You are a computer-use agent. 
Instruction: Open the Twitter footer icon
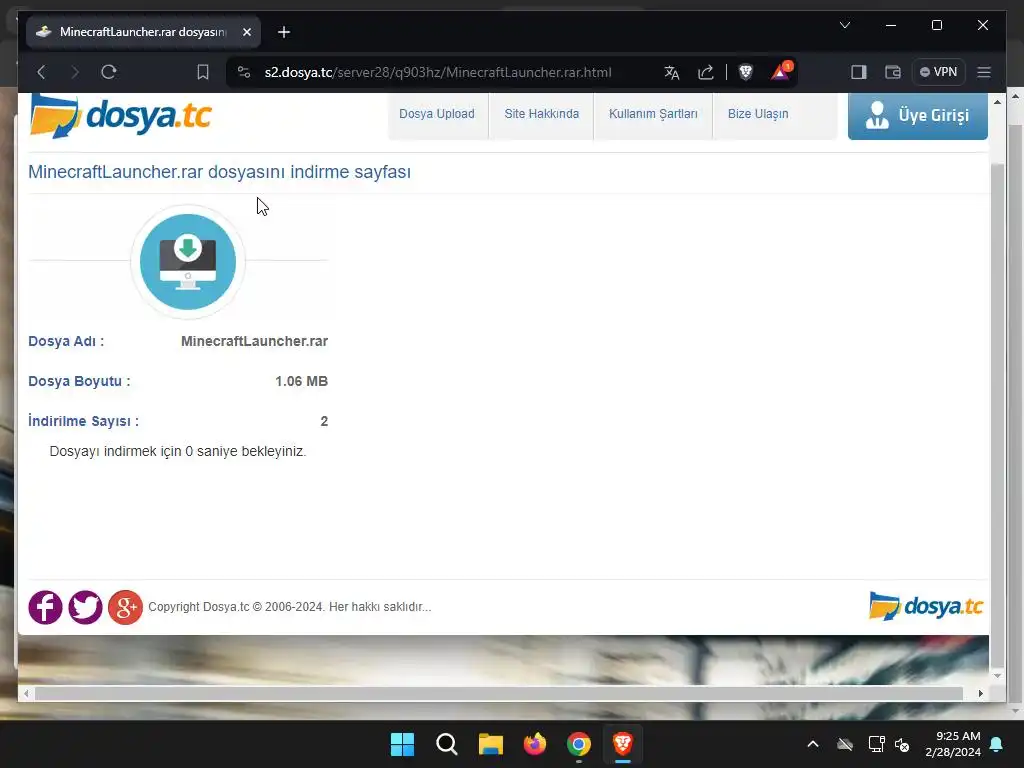[86, 607]
